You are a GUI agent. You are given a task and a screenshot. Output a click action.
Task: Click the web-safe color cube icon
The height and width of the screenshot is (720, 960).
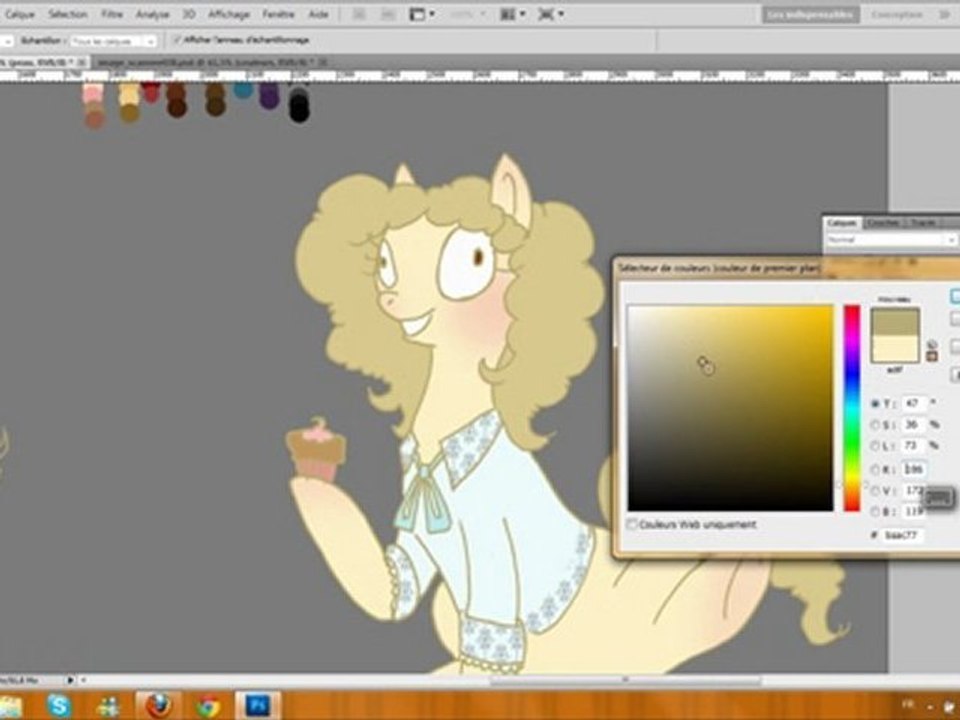[932, 356]
